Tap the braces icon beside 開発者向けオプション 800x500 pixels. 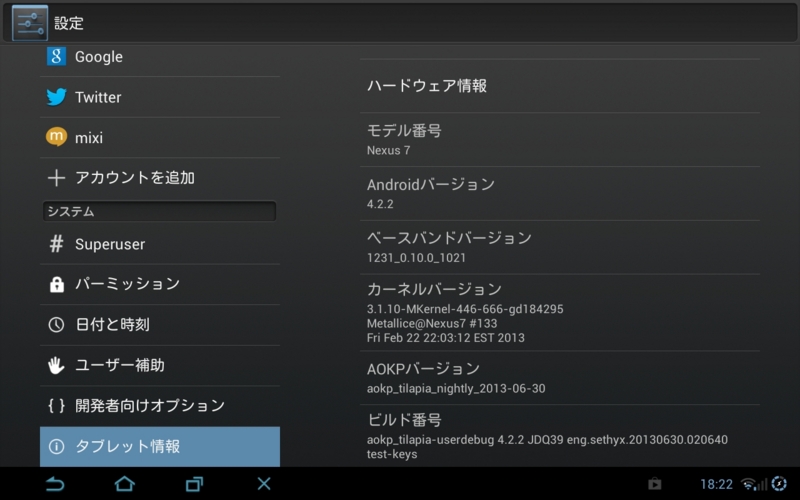click(56, 406)
